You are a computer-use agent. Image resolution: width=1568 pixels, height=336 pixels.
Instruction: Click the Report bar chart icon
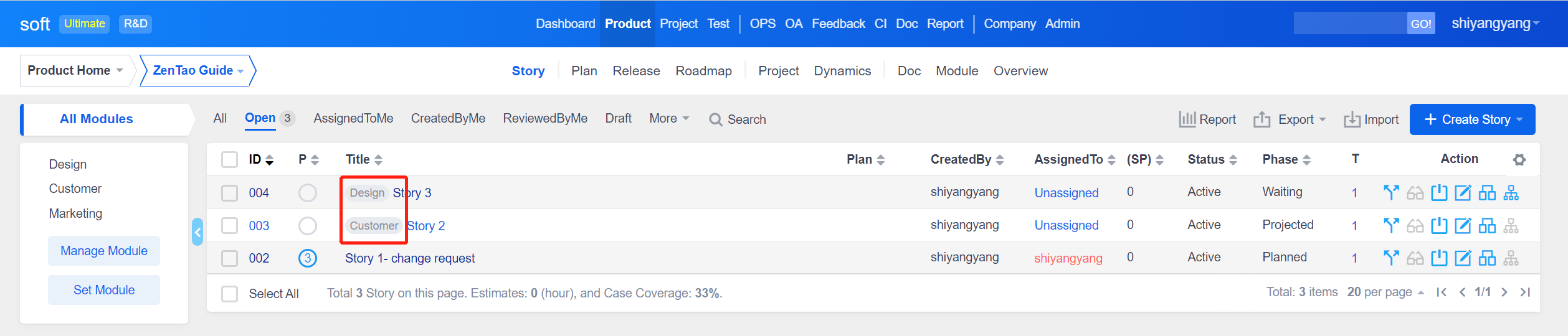1187,119
